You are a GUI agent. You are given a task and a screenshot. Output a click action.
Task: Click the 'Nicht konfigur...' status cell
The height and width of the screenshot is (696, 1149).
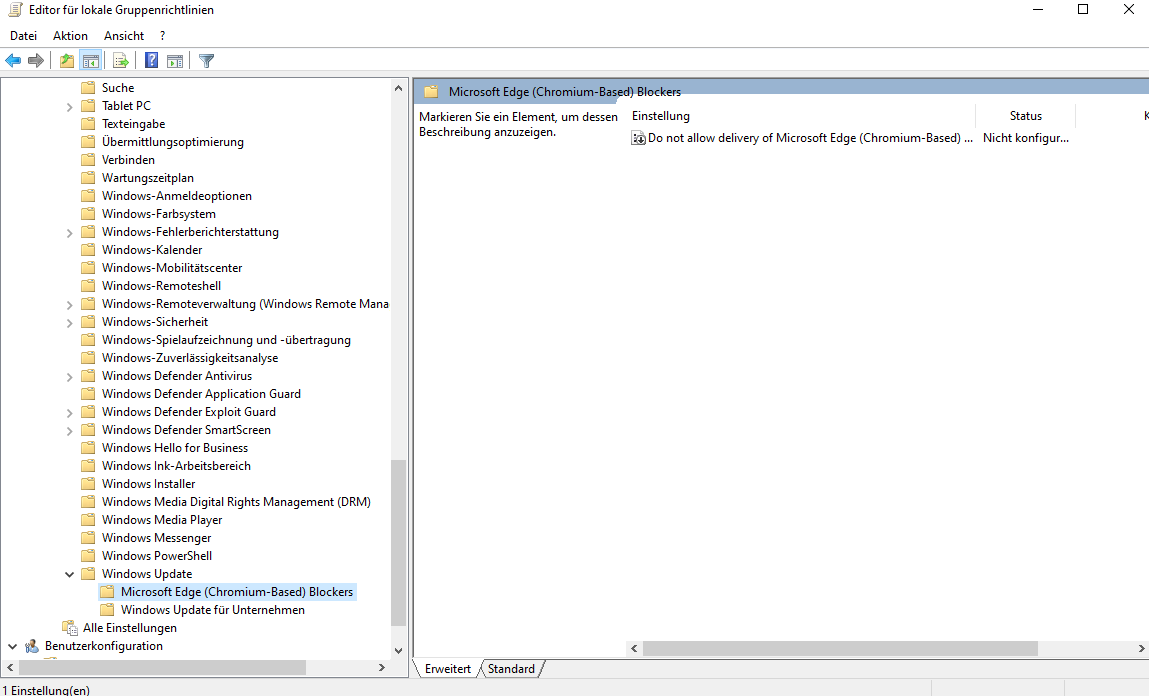[x=1025, y=138]
